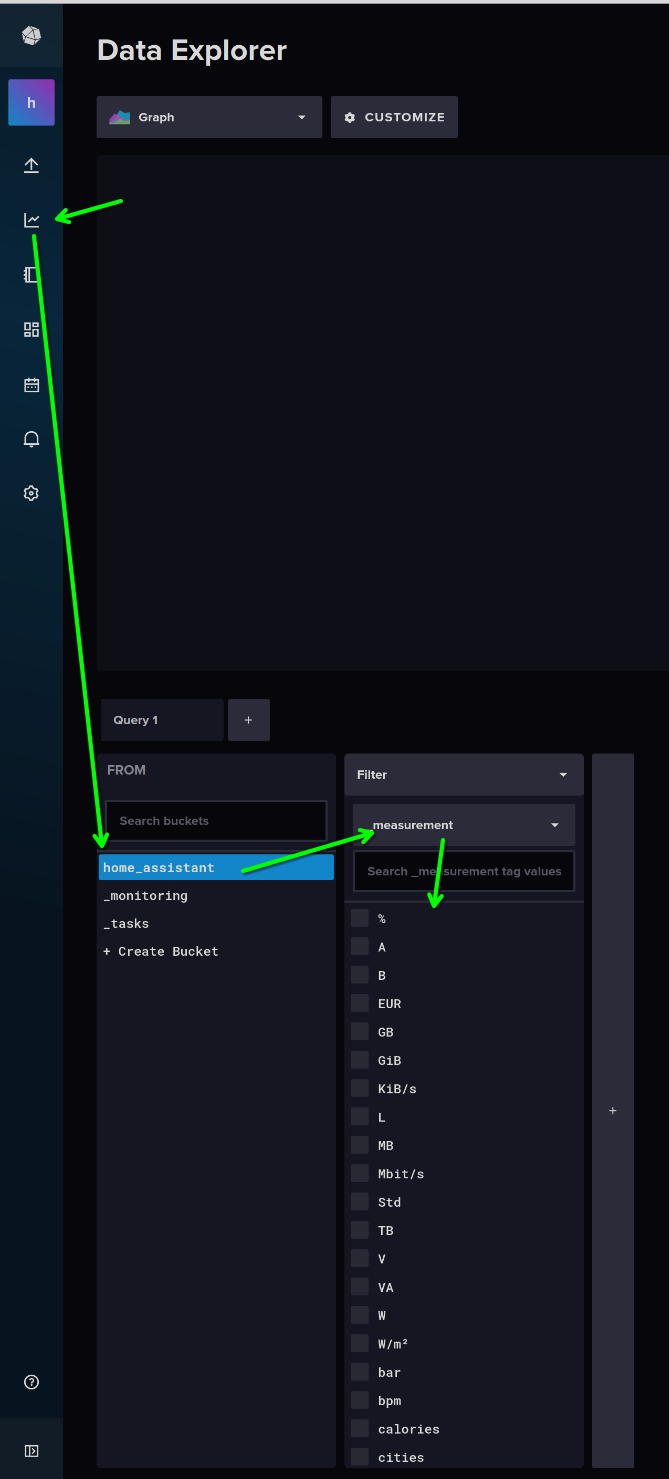Collapse the sidebar navigation toggle
Viewport: 669px width, 1479px height.
pyautogui.click(x=31, y=1451)
